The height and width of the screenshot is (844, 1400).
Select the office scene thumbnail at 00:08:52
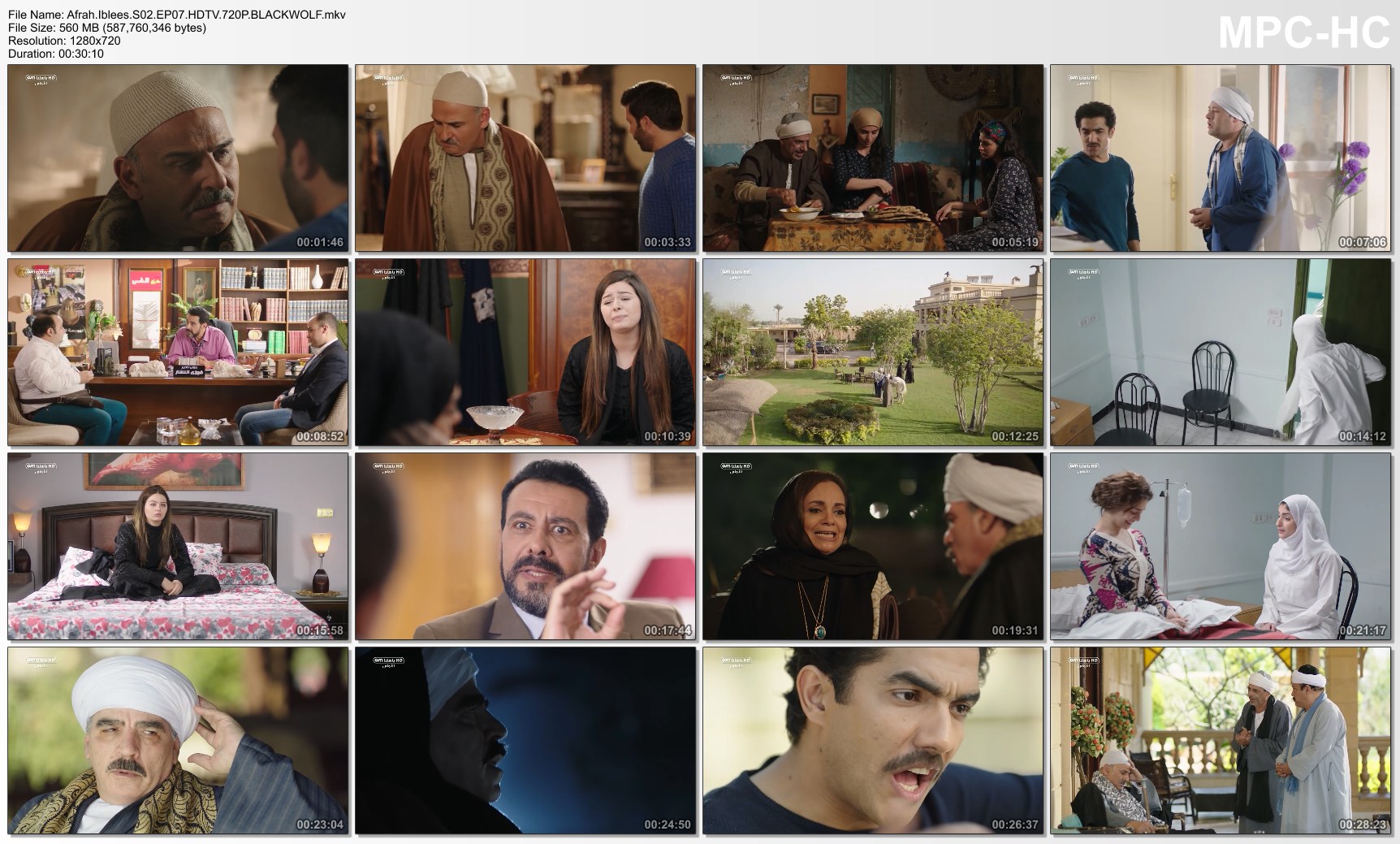(x=178, y=353)
